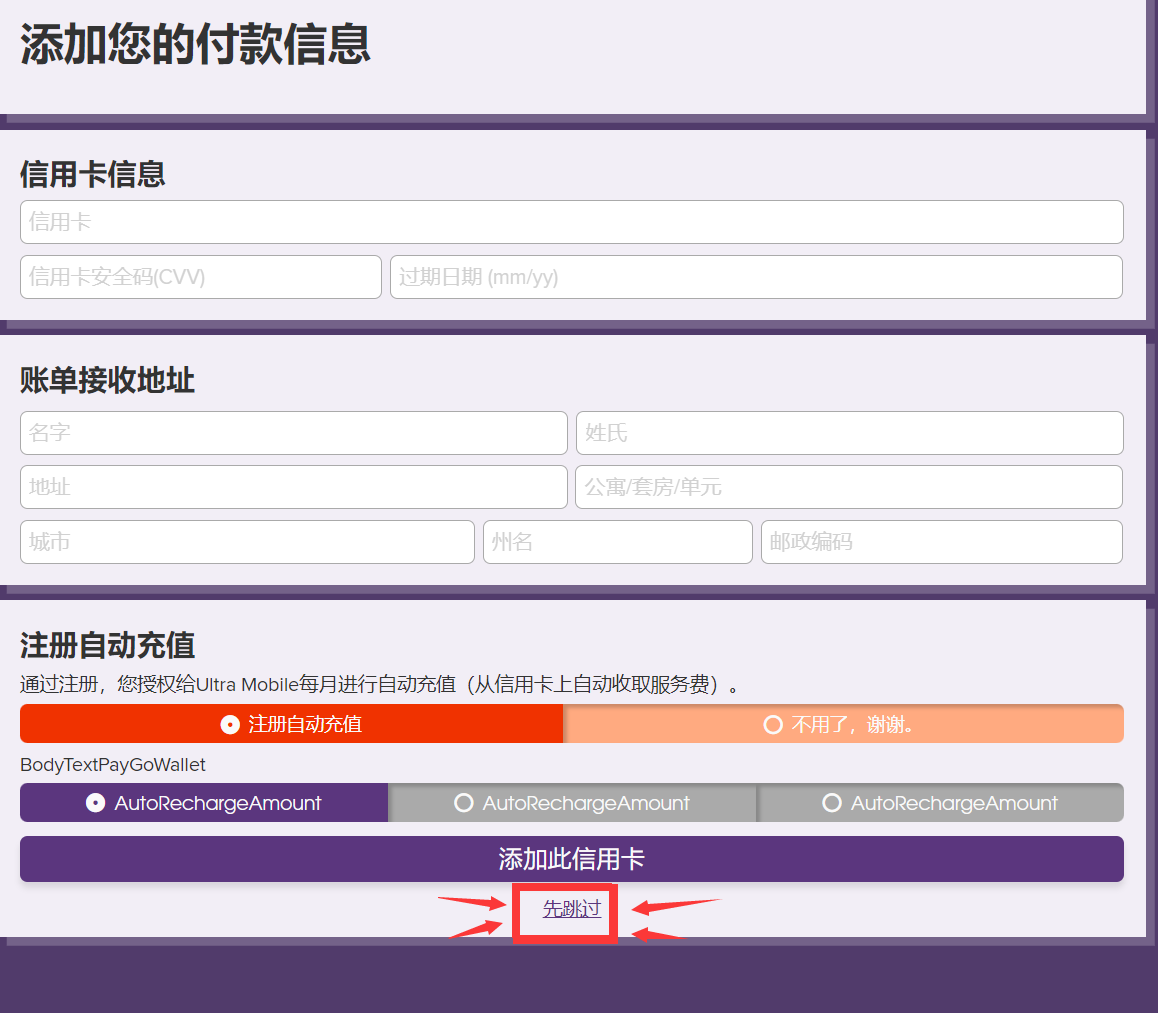The width and height of the screenshot is (1158, 1013).
Task: Click the 州名 state field
Action: (x=617, y=542)
